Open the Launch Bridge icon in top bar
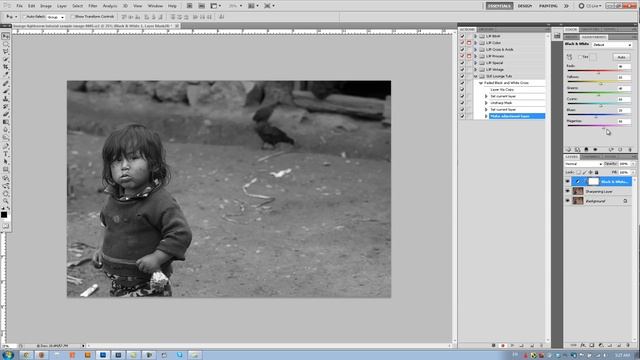 point(189,6)
